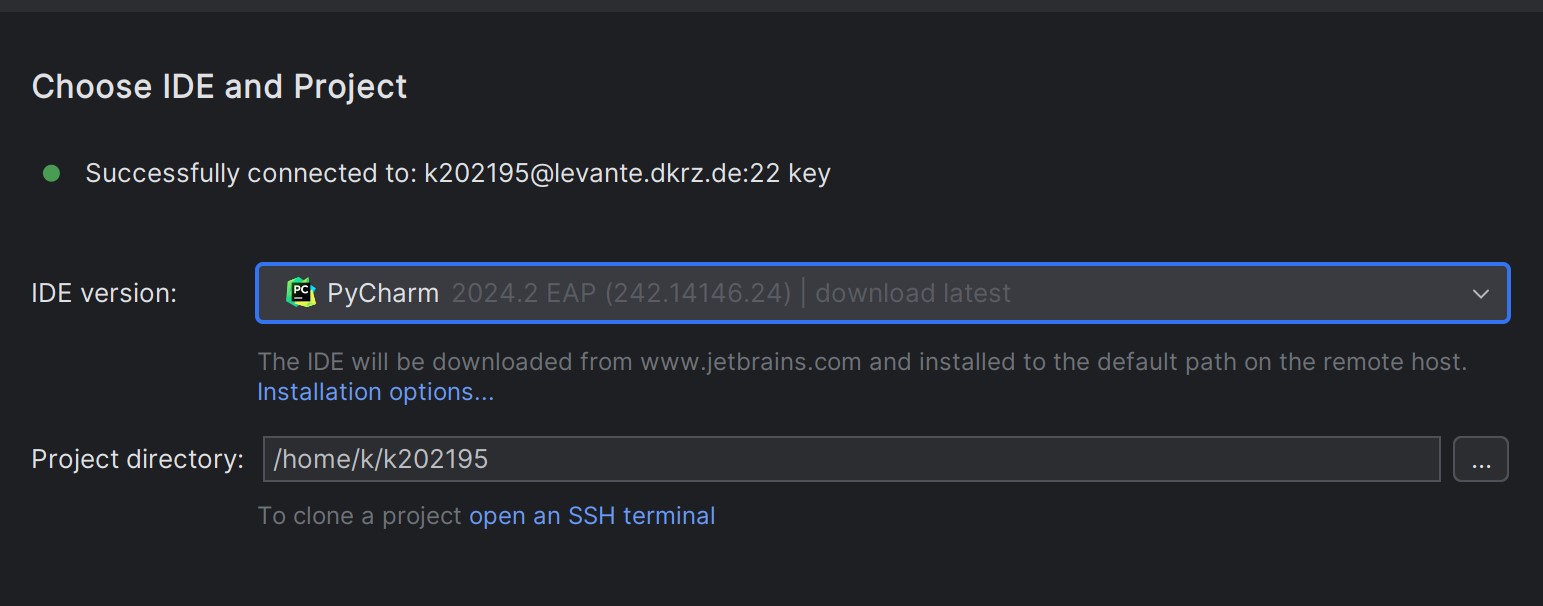This screenshot has height=606, width=1543.
Task: Select the /home/k/k202195 path text
Action: point(377,458)
